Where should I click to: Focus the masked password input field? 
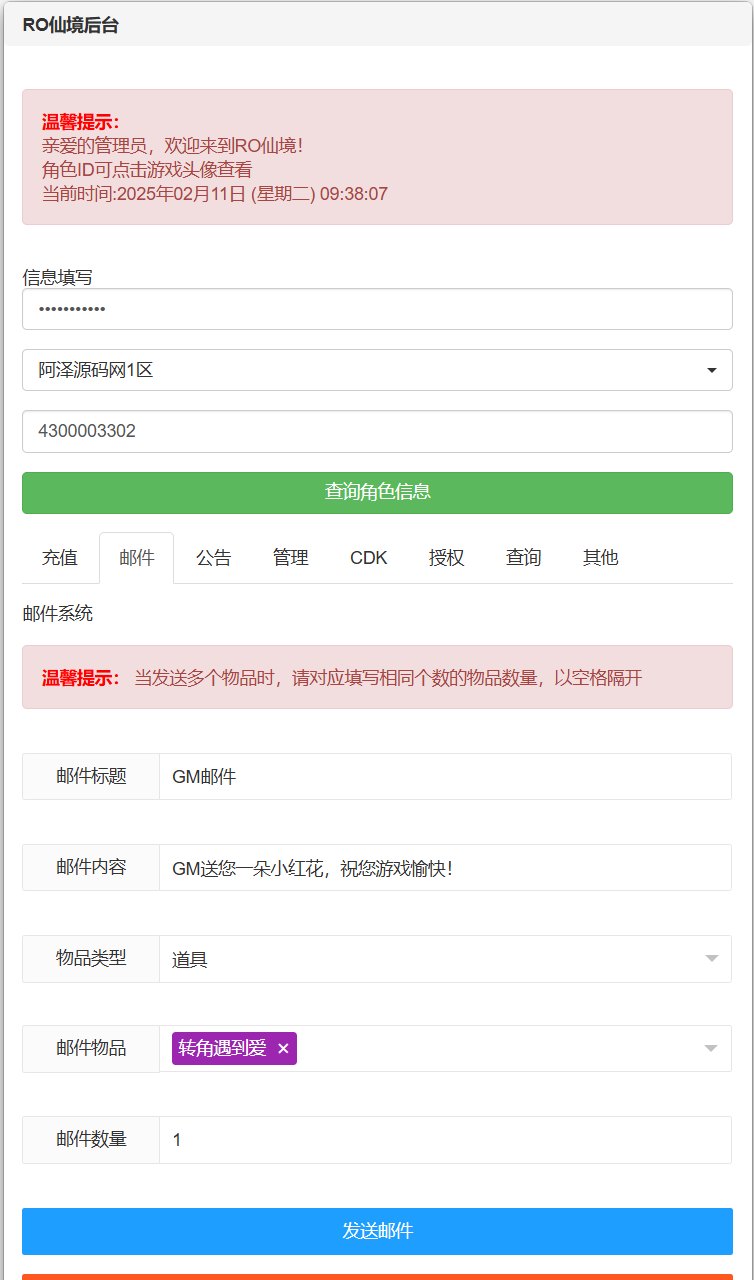377,309
